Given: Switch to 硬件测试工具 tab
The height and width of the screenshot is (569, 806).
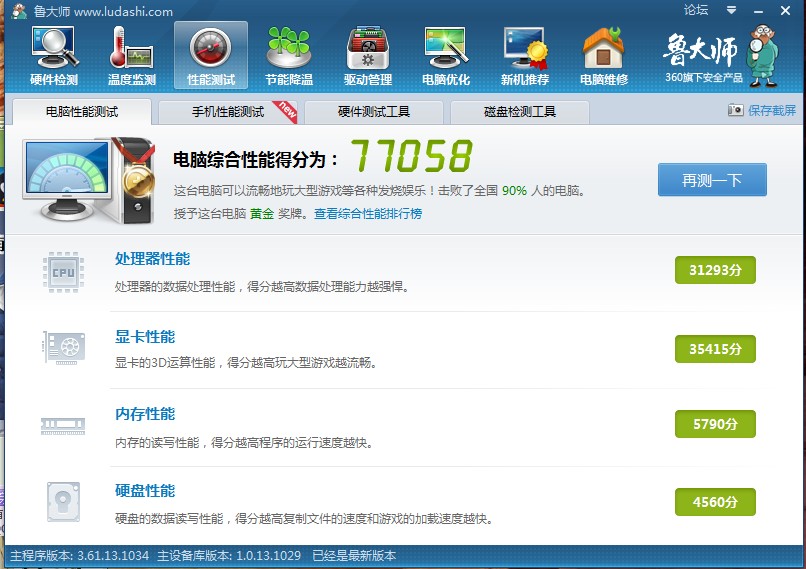Looking at the screenshot, I should (374, 112).
